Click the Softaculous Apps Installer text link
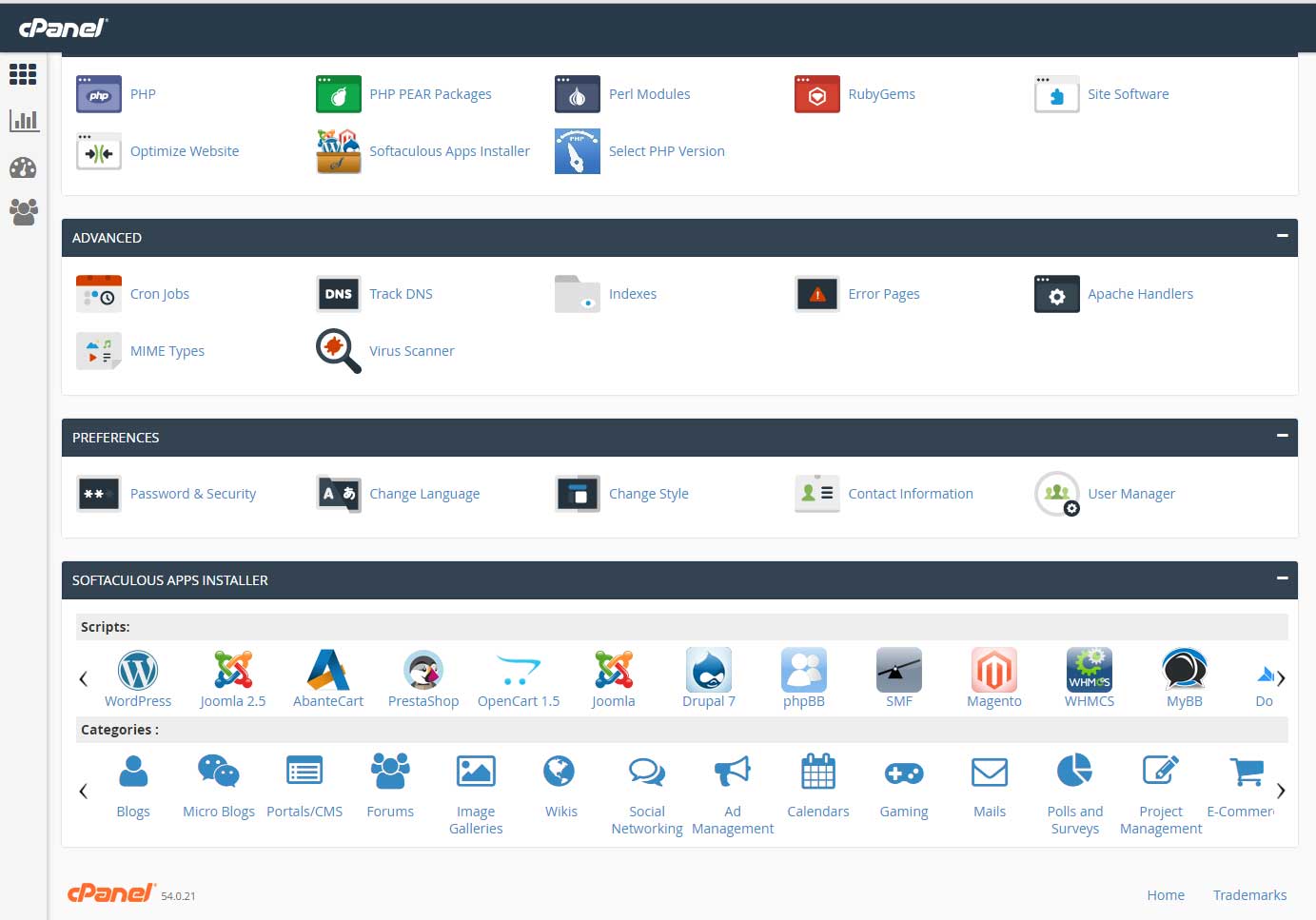 (x=449, y=151)
